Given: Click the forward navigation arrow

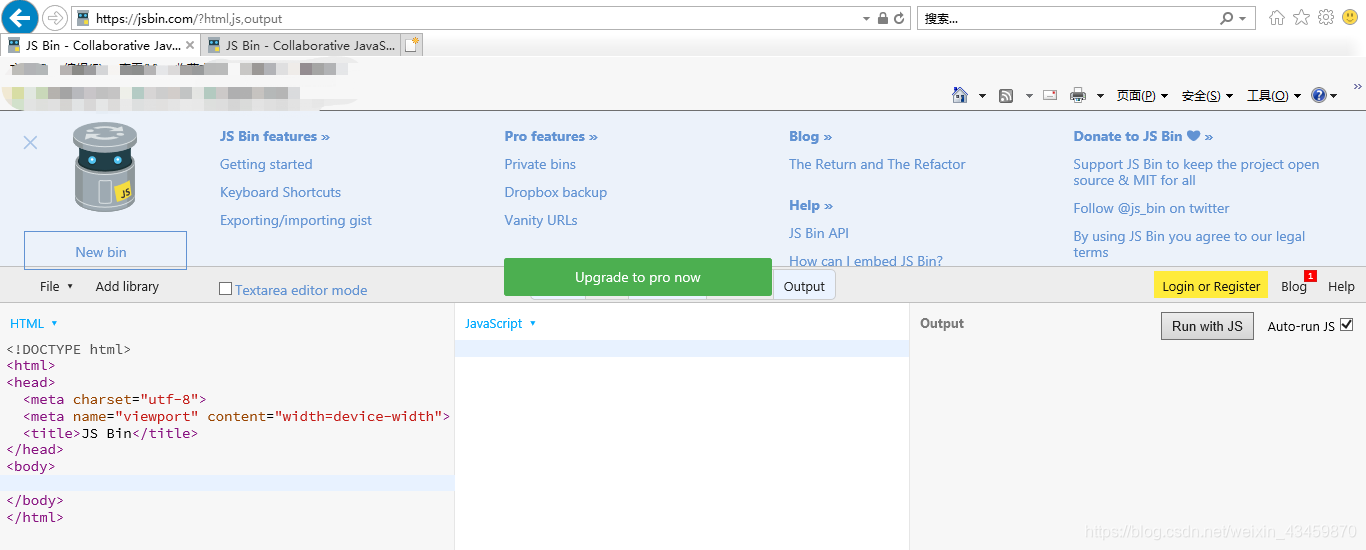Looking at the screenshot, I should tap(55, 18).
